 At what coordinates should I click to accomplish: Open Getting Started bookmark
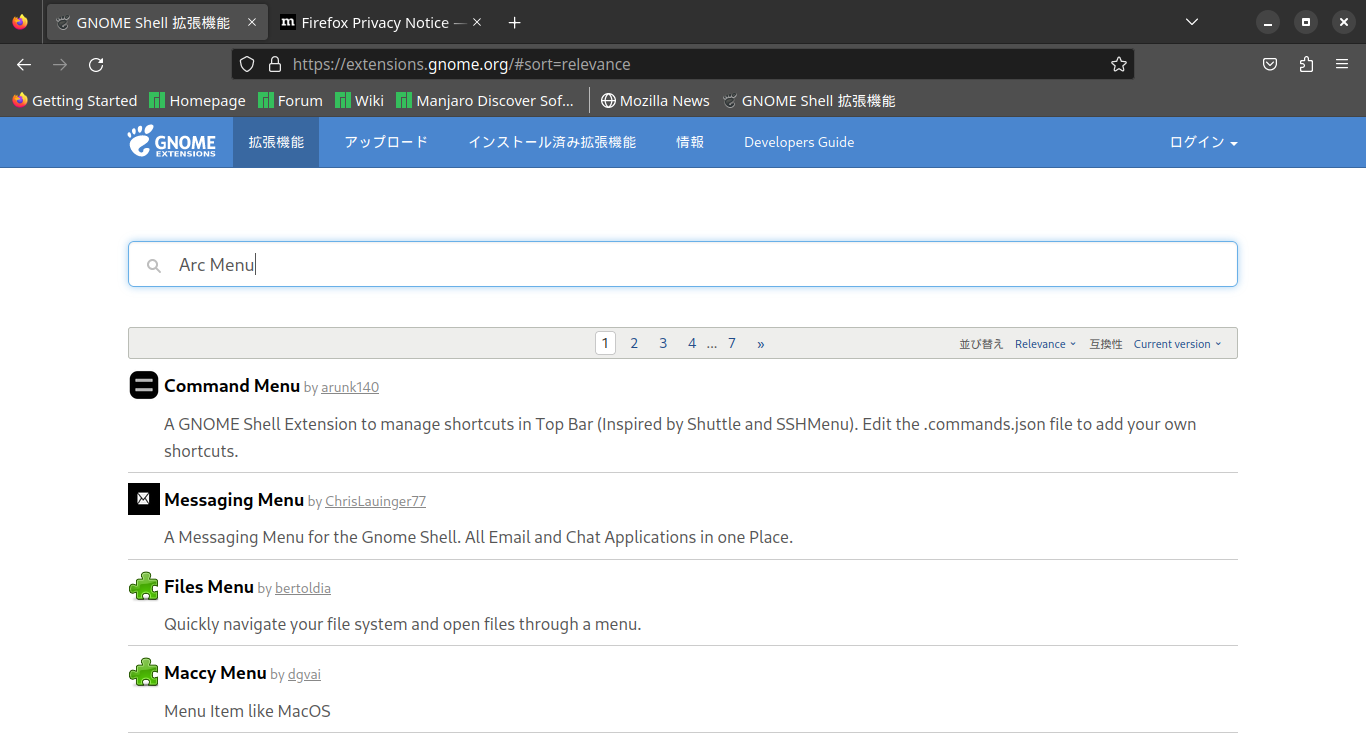[75, 101]
